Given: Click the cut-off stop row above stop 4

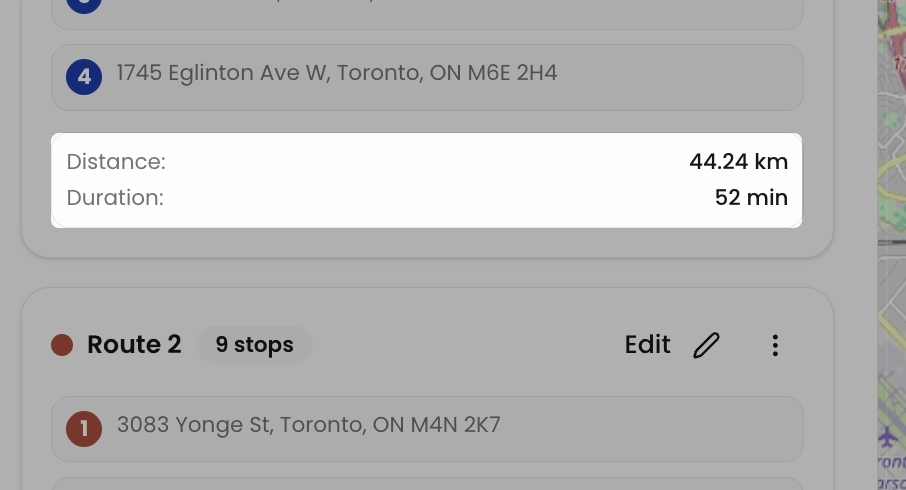Looking at the screenshot, I should click(x=427, y=14).
